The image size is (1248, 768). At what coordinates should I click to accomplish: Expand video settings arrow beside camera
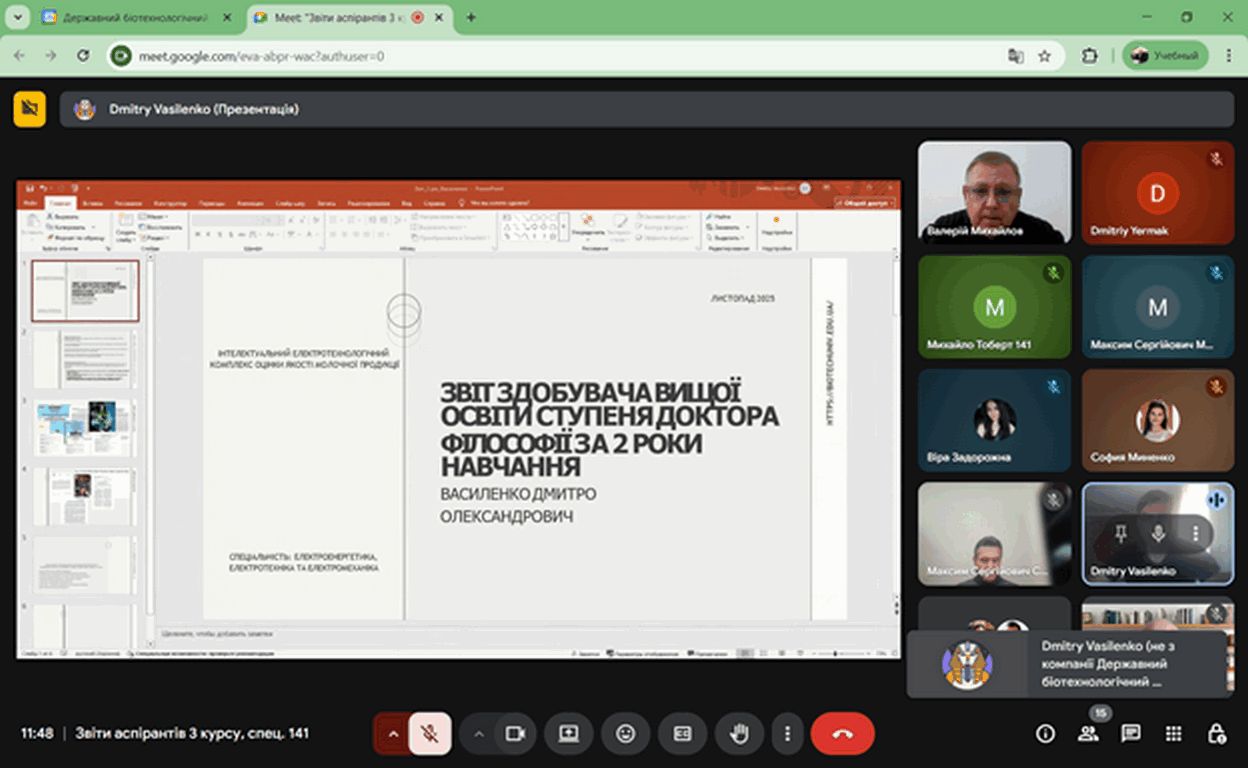point(479,734)
